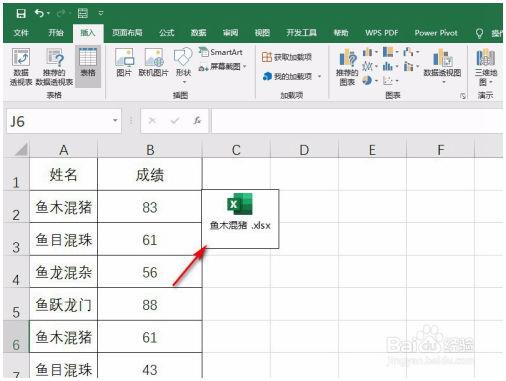Switch to the 页面布局 tab
Screen dimensions: 506x381
point(127,33)
